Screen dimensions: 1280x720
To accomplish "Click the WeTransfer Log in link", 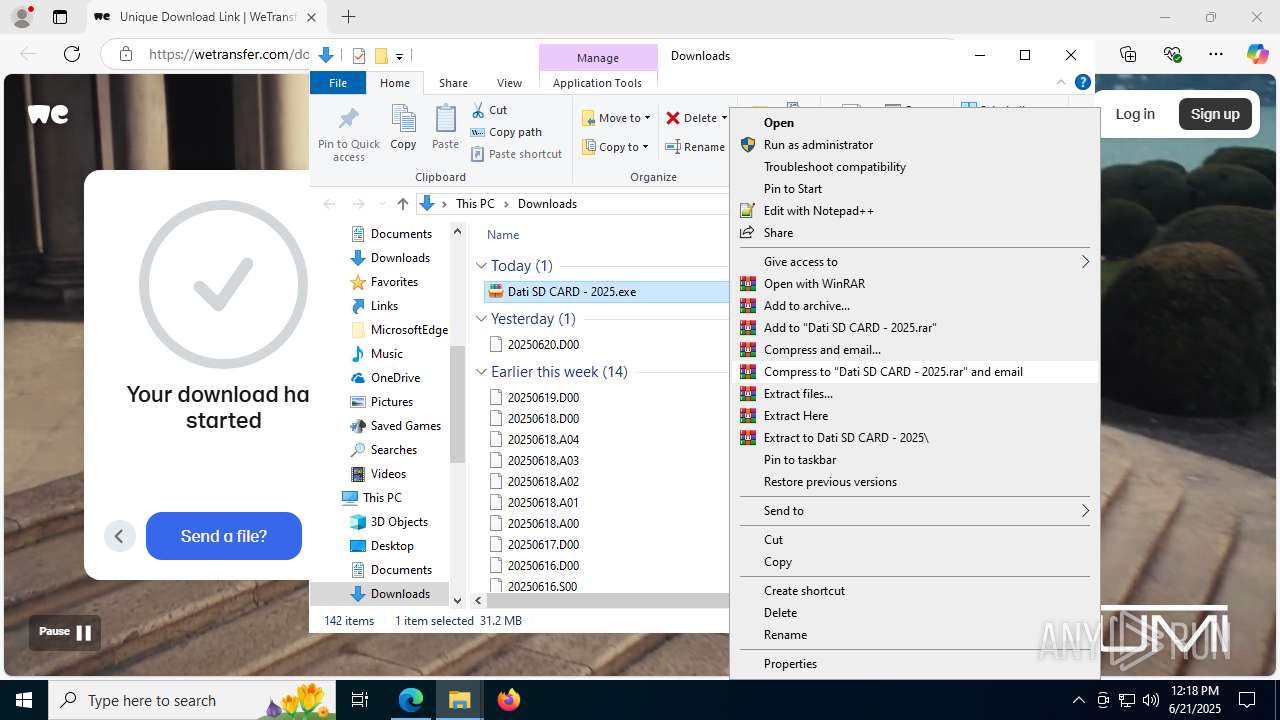I will tap(1135, 114).
